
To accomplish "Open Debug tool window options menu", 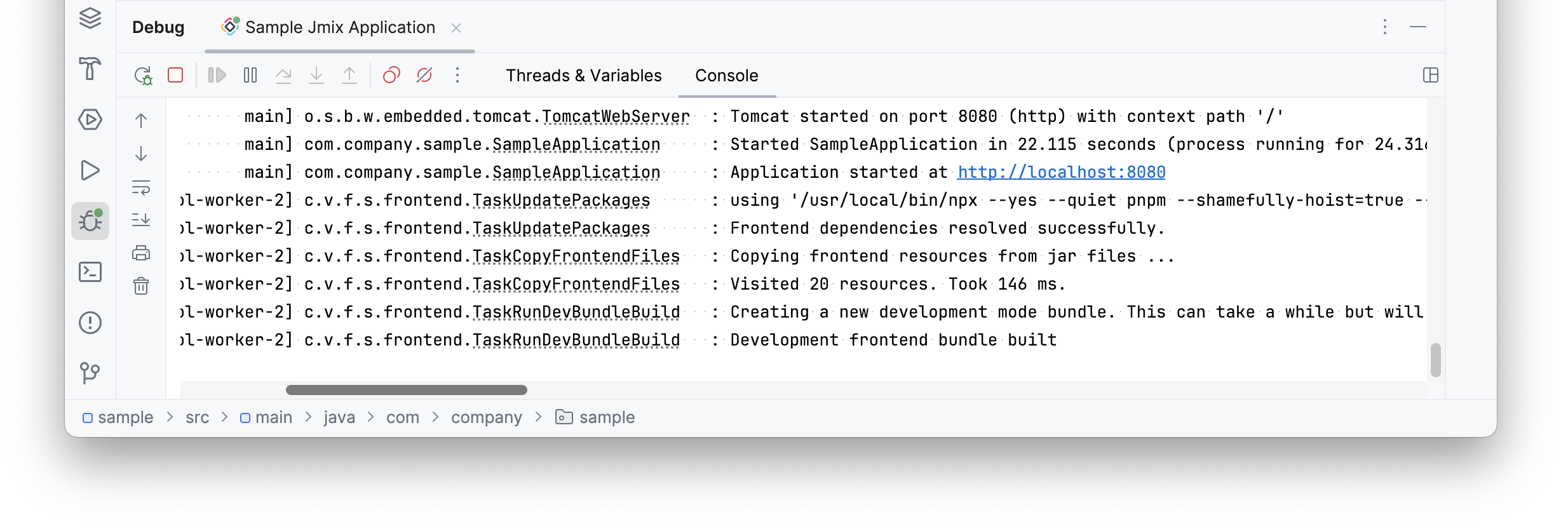I will click(x=1385, y=27).
